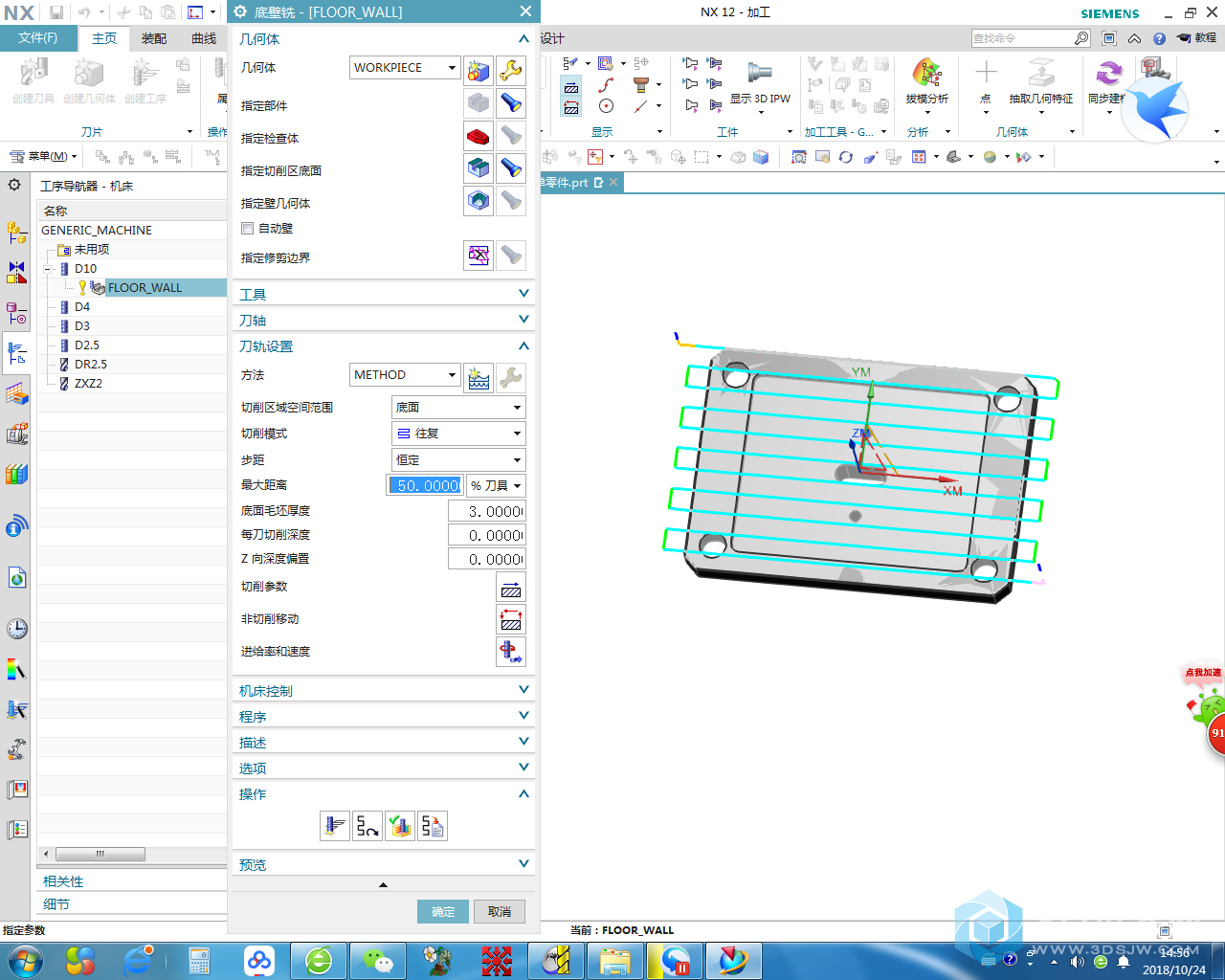Switch to the 主页 ribbon tab

(104, 38)
